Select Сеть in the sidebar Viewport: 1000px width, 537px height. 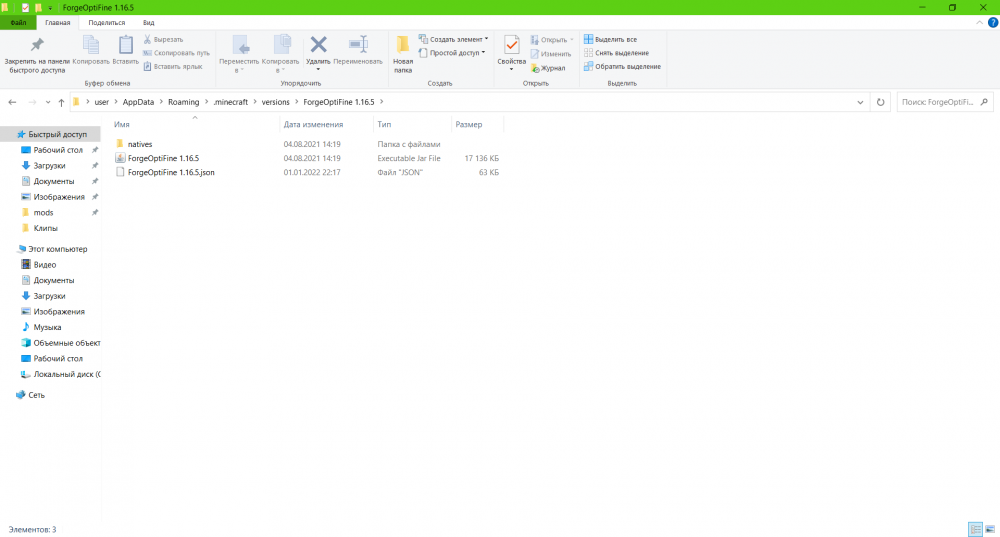coord(36,395)
